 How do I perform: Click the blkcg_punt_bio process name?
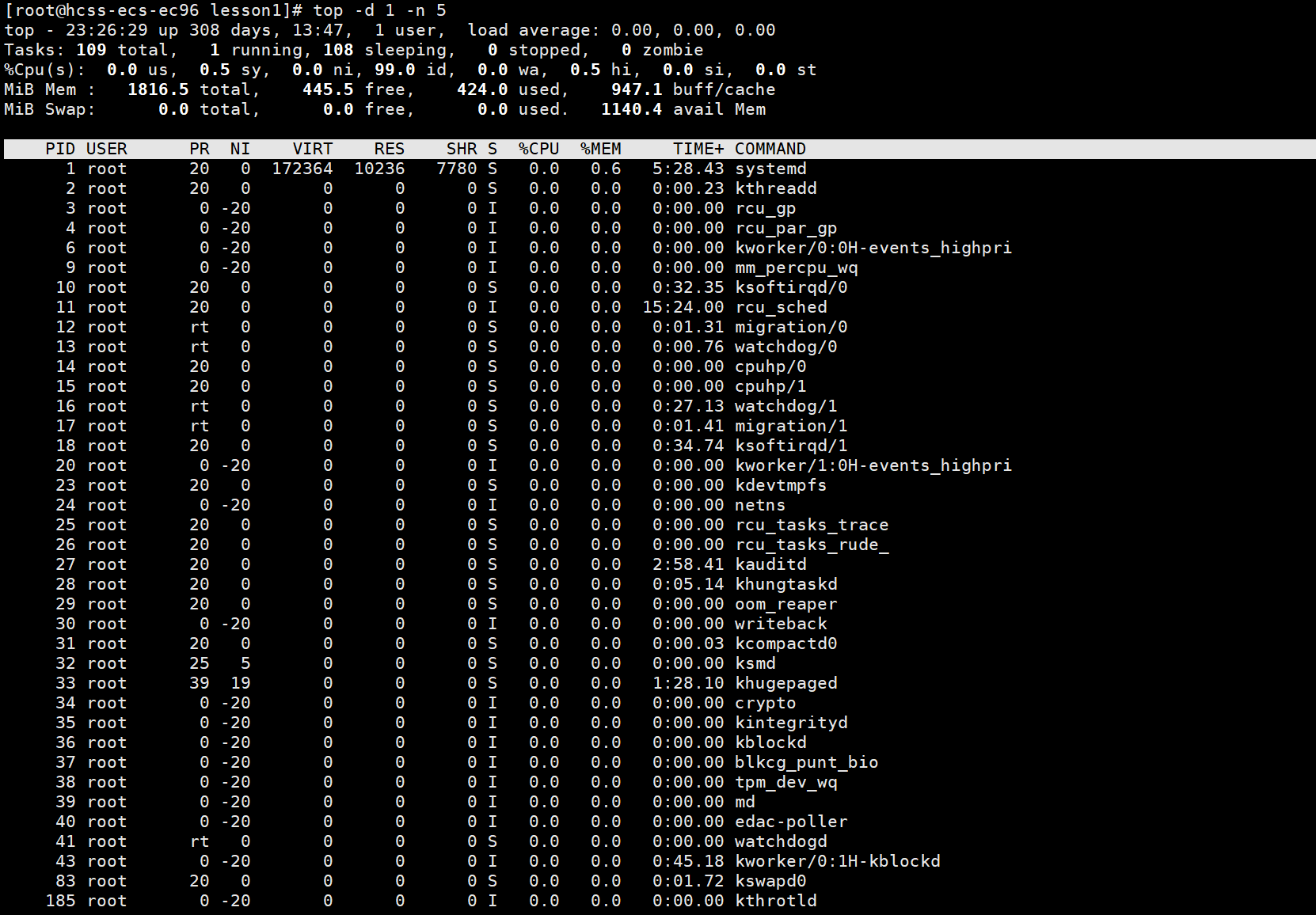(807, 762)
